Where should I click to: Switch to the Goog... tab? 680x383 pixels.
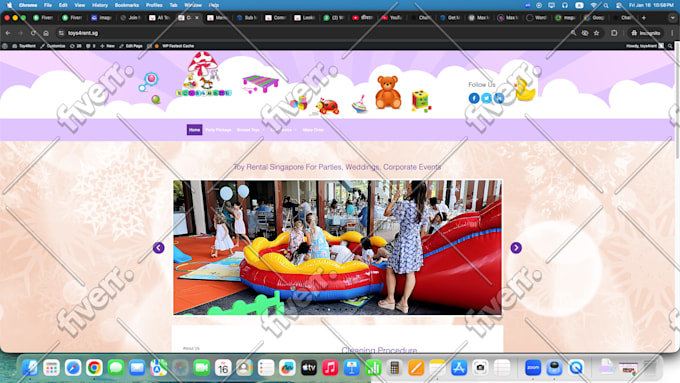point(595,18)
